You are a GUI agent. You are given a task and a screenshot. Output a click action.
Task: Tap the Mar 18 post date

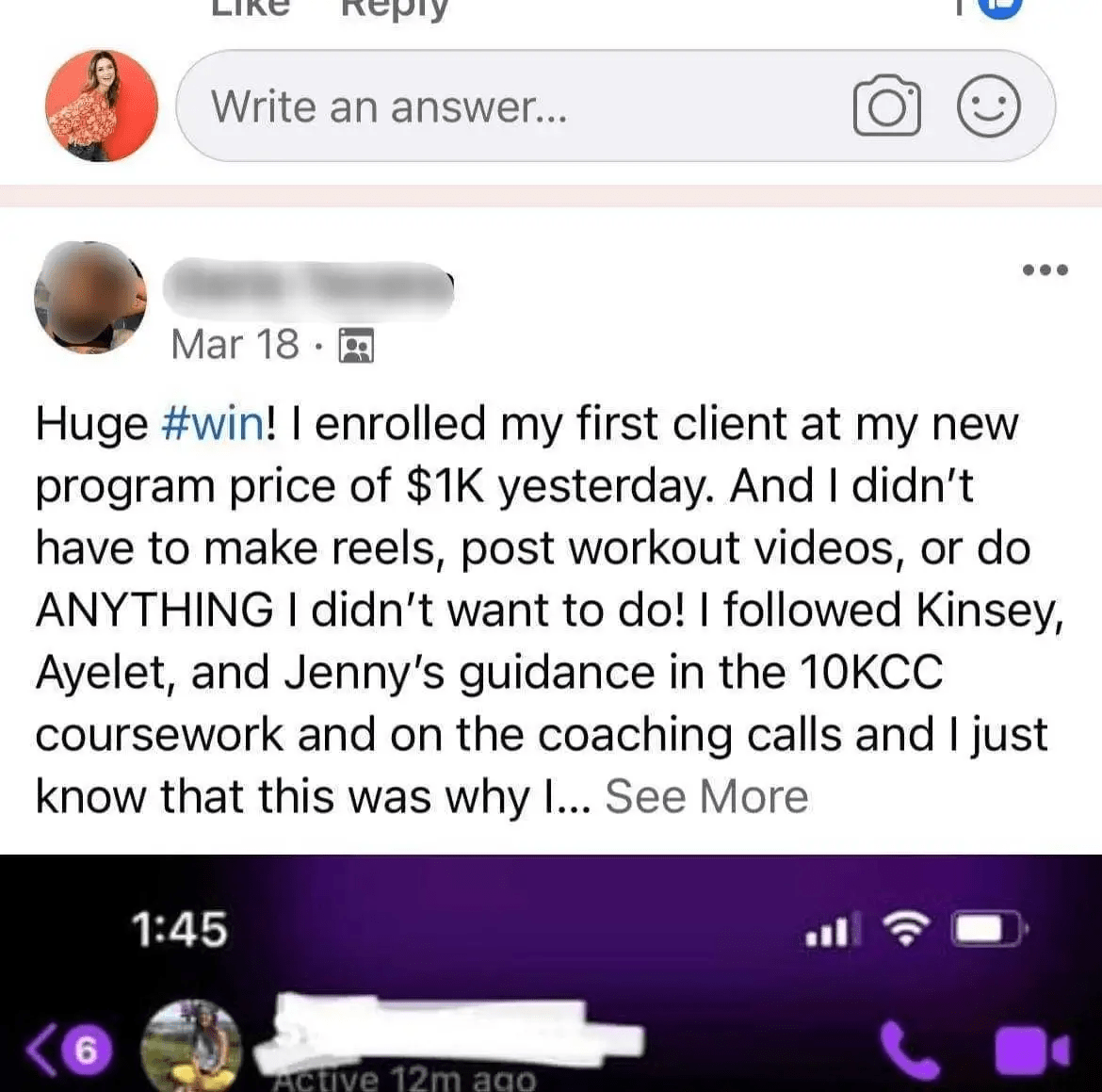(235, 345)
